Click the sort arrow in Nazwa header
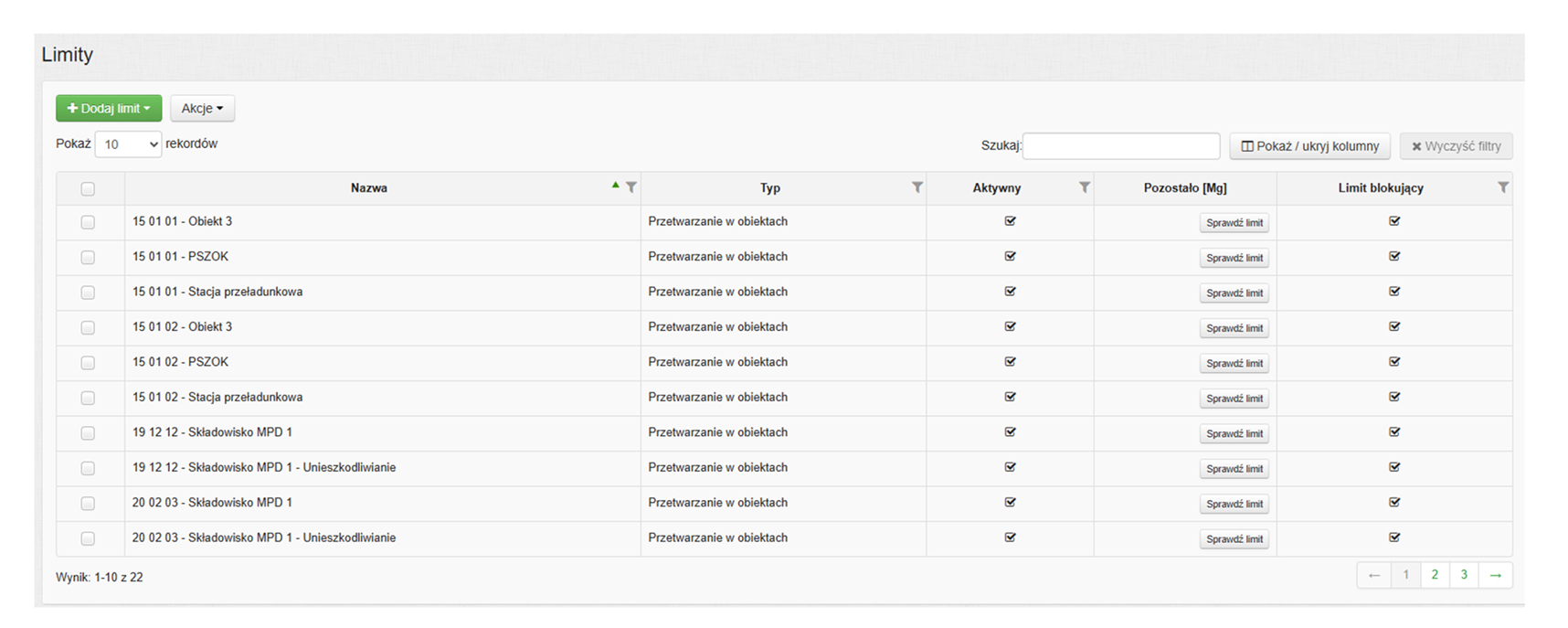 (x=616, y=186)
